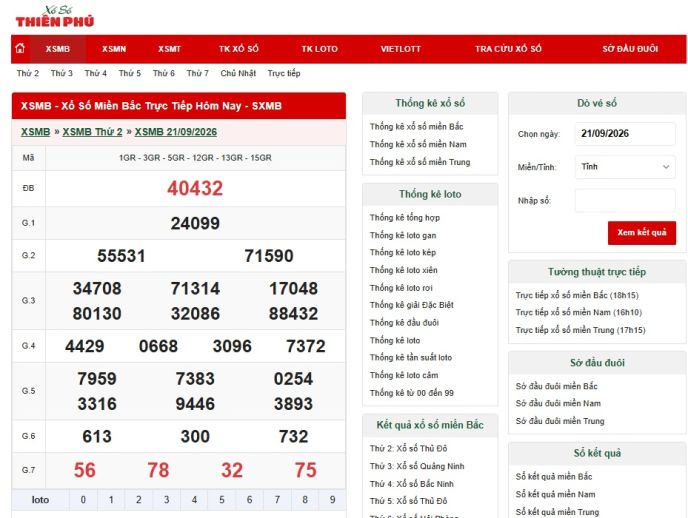Screen dimensions: 688x518
Task: Open Sổ kết quả miền Trung
Action: coord(557,512)
